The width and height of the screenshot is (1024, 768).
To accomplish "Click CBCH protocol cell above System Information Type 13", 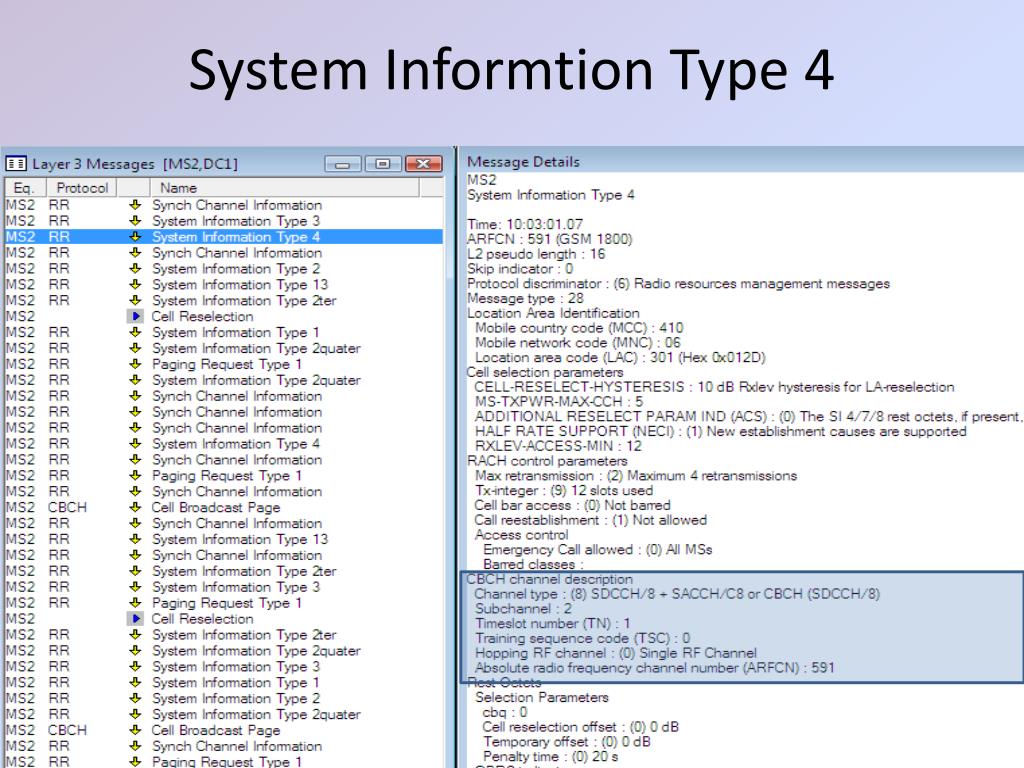I will [67, 507].
